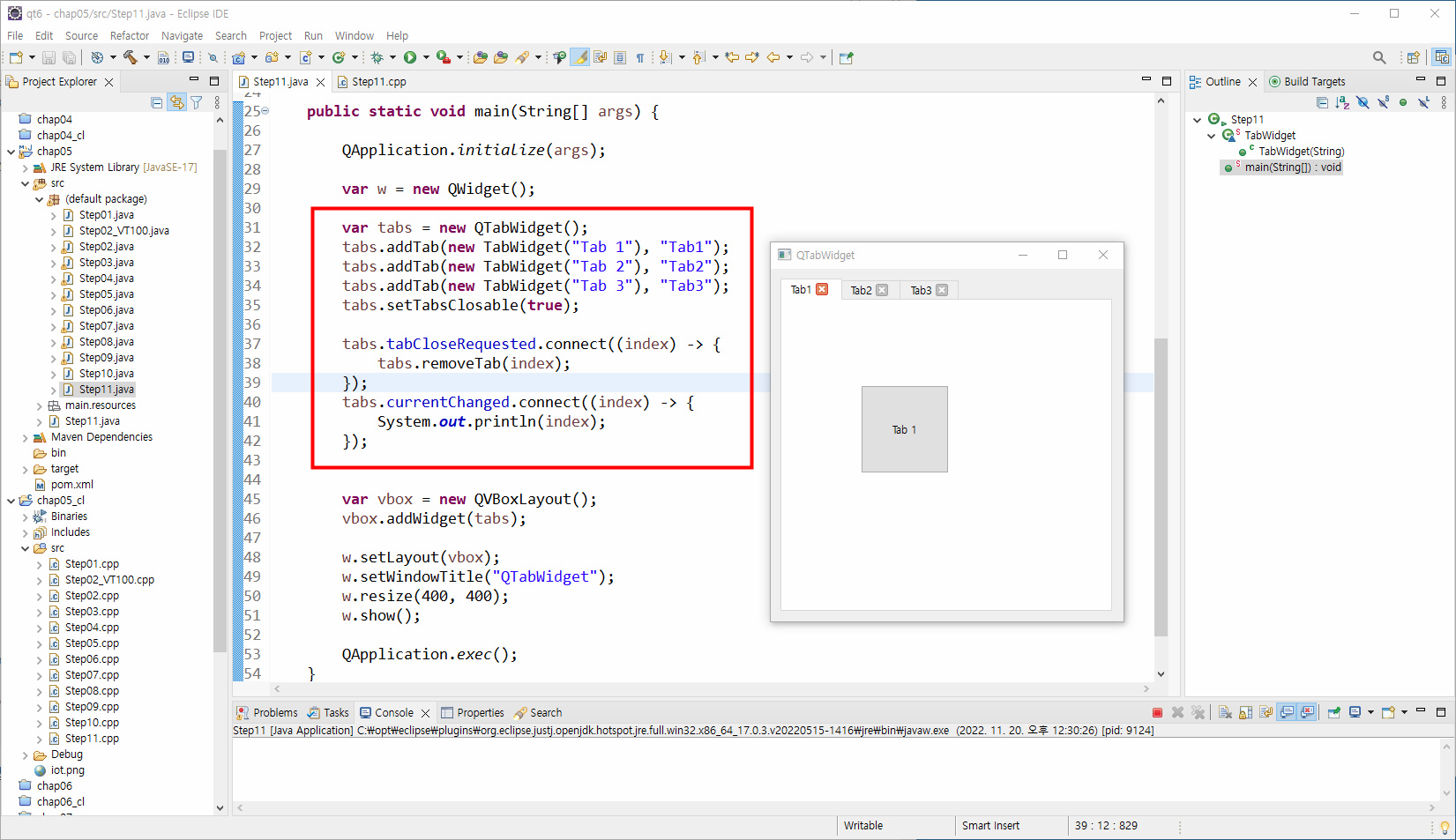The height and width of the screenshot is (840, 1456).
Task: Toggle Hide Non-Public Members green dot
Action: pyautogui.click(x=1403, y=102)
